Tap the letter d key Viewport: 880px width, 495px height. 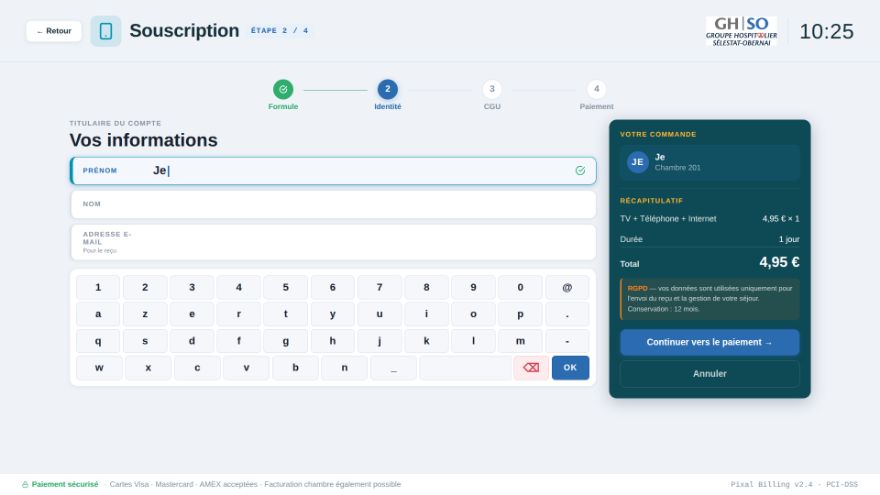click(192, 341)
